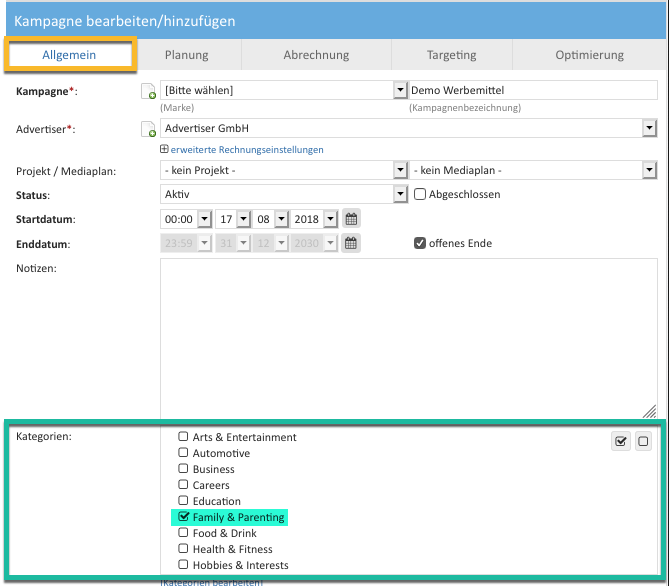Uncheck the Family & Parenting category

tap(183, 517)
